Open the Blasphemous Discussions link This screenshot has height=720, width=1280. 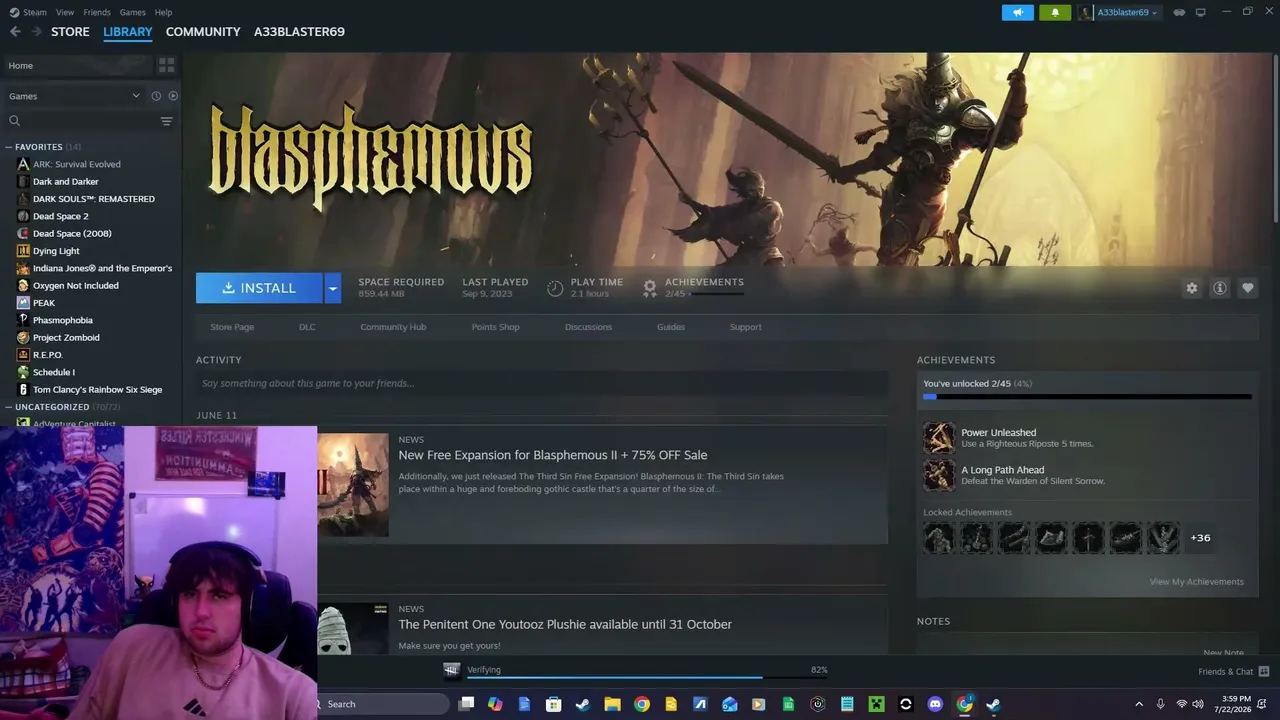click(588, 327)
